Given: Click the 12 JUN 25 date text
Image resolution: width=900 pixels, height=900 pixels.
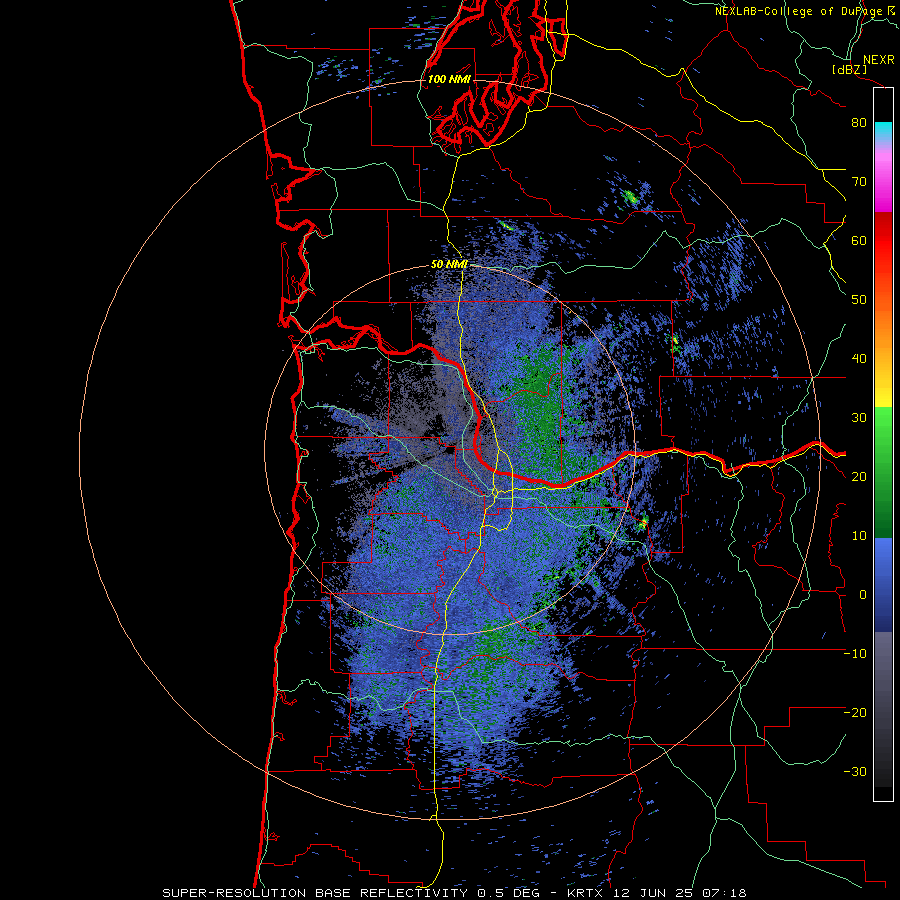Looking at the screenshot, I should pos(652,893).
